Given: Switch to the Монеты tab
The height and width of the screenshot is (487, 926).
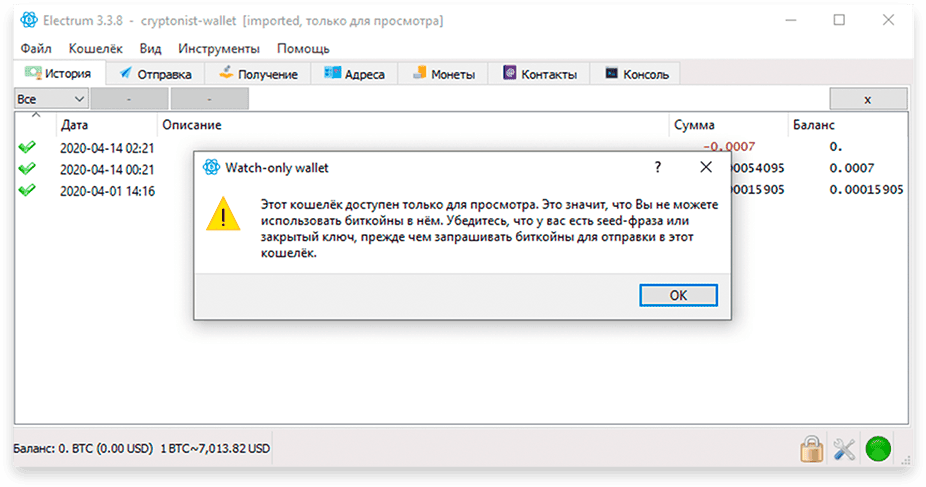Looking at the screenshot, I should click(x=444, y=74).
